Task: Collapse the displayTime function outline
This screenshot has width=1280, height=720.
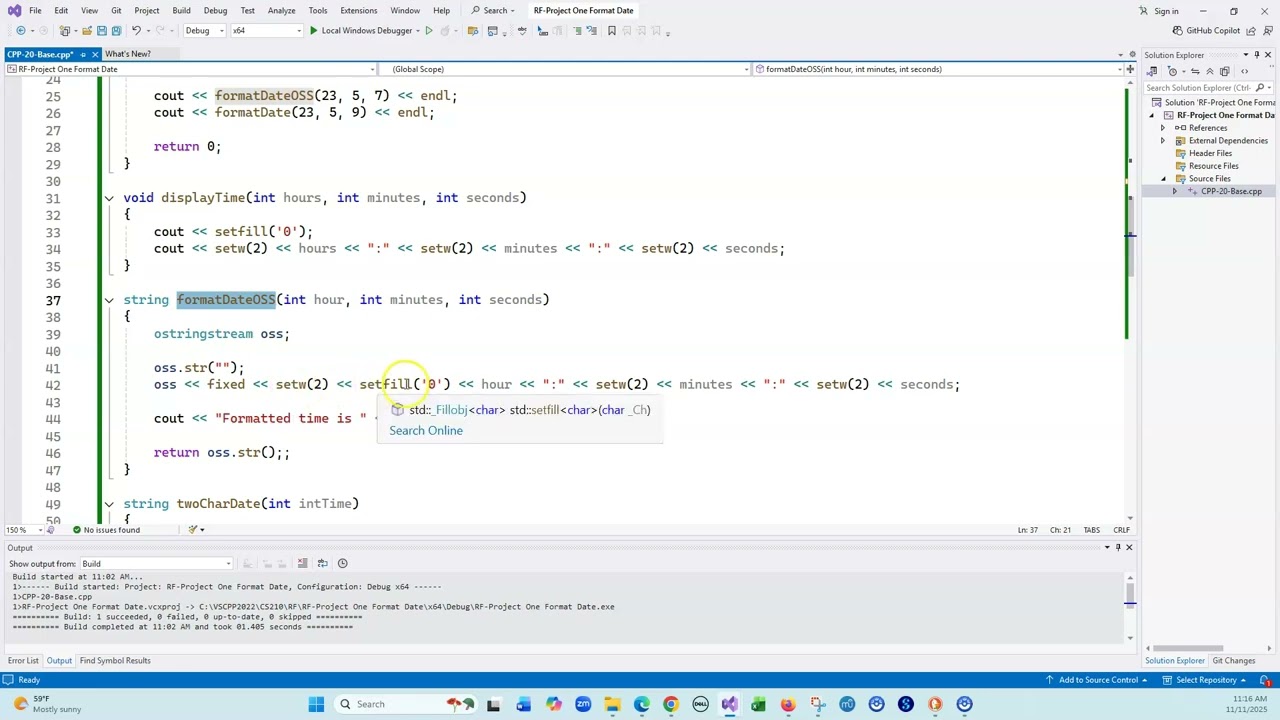Action: coord(109,198)
